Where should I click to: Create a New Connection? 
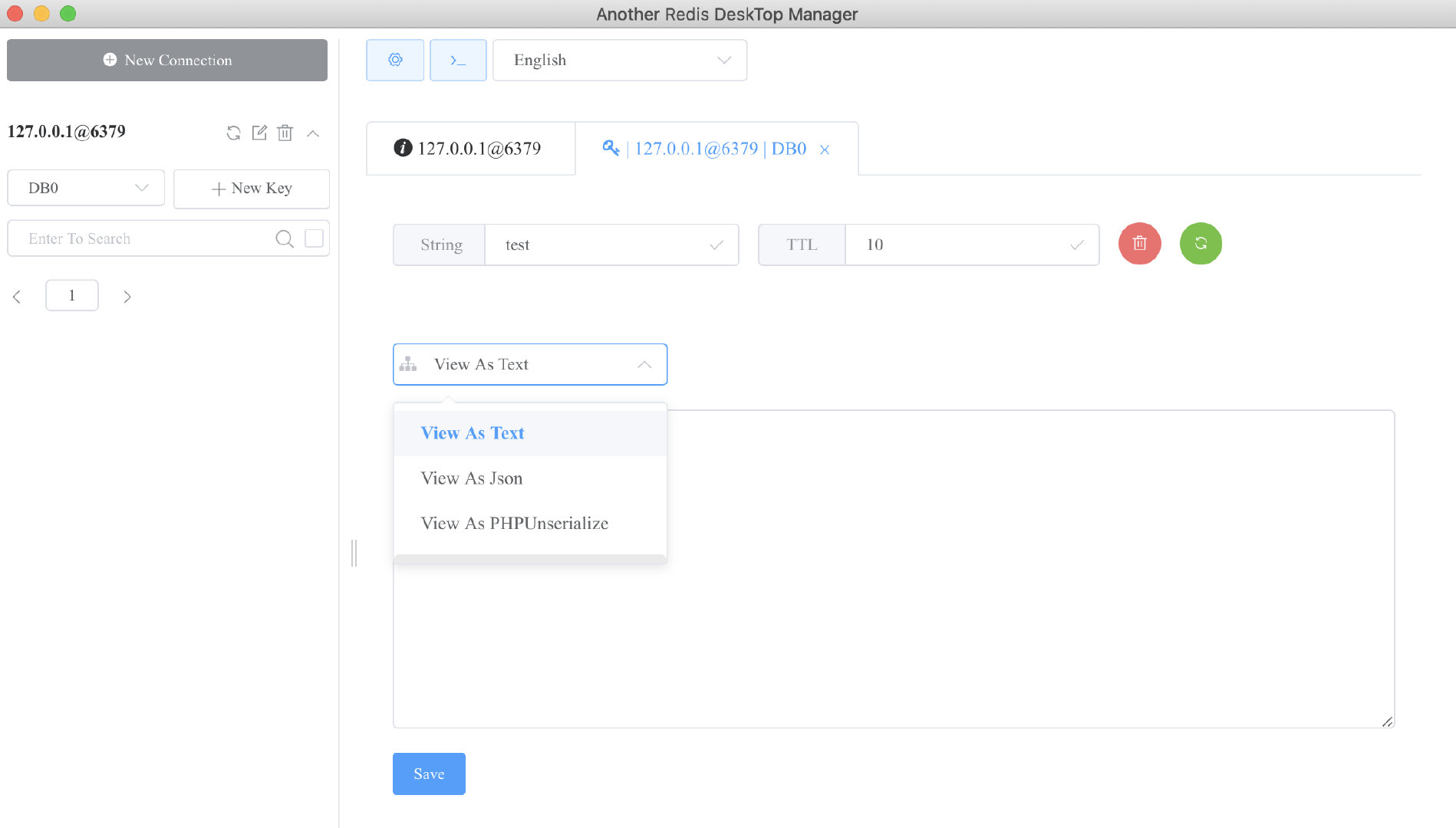click(x=167, y=60)
